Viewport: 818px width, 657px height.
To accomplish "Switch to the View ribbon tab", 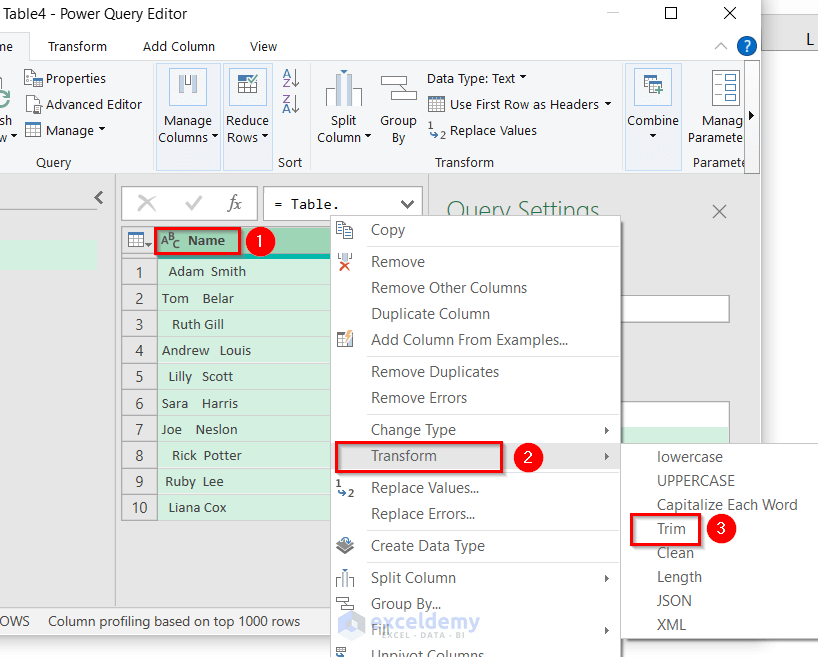I will [263, 46].
